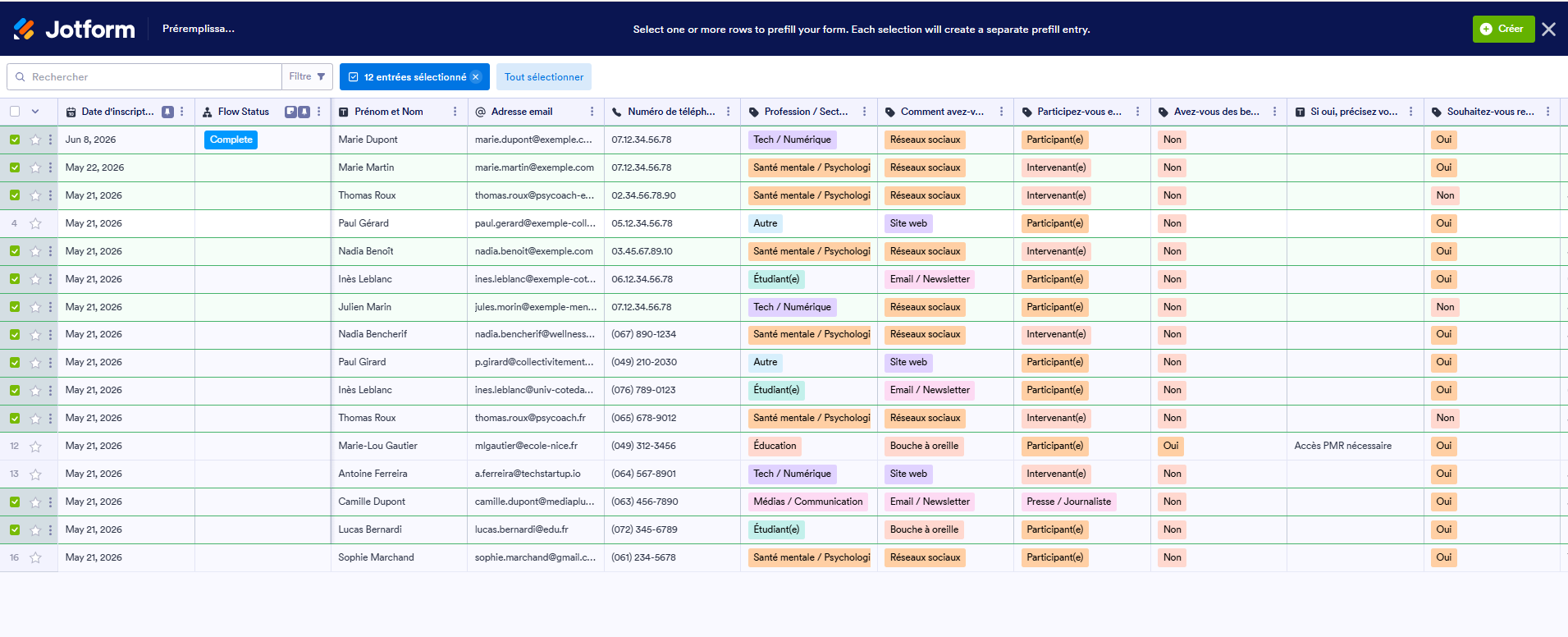Open the Profession / Sect... column options menu
Viewport: 1568px width, 637px height.
pos(864,112)
